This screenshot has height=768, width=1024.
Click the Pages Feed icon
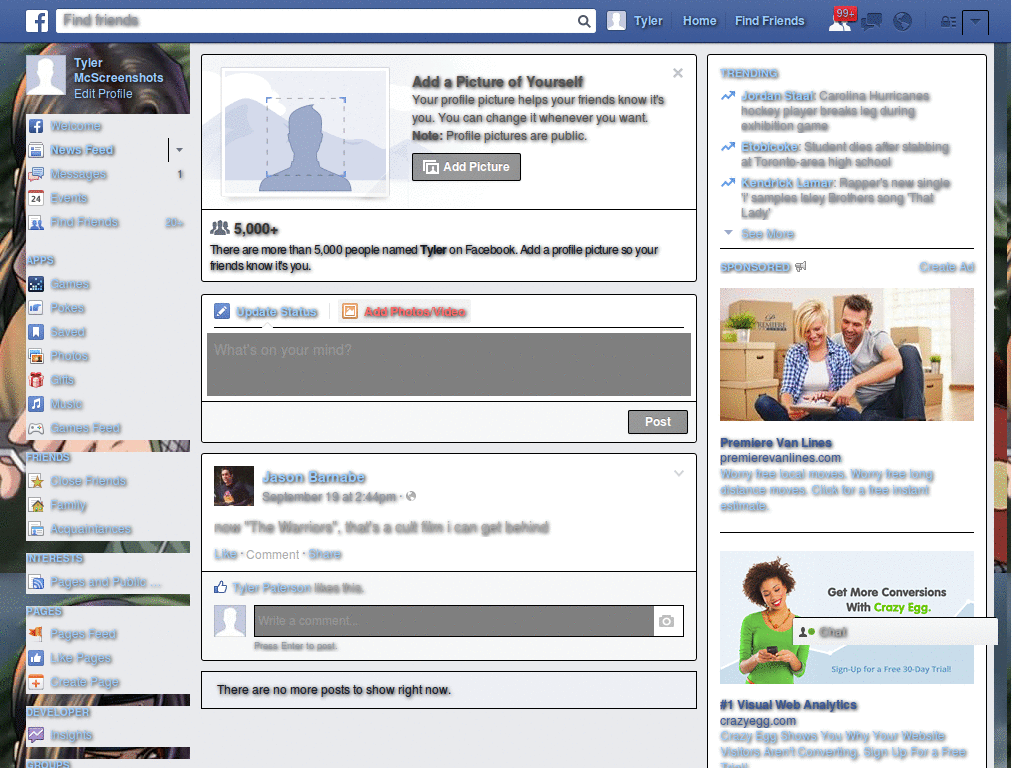pyautogui.click(x=36, y=634)
